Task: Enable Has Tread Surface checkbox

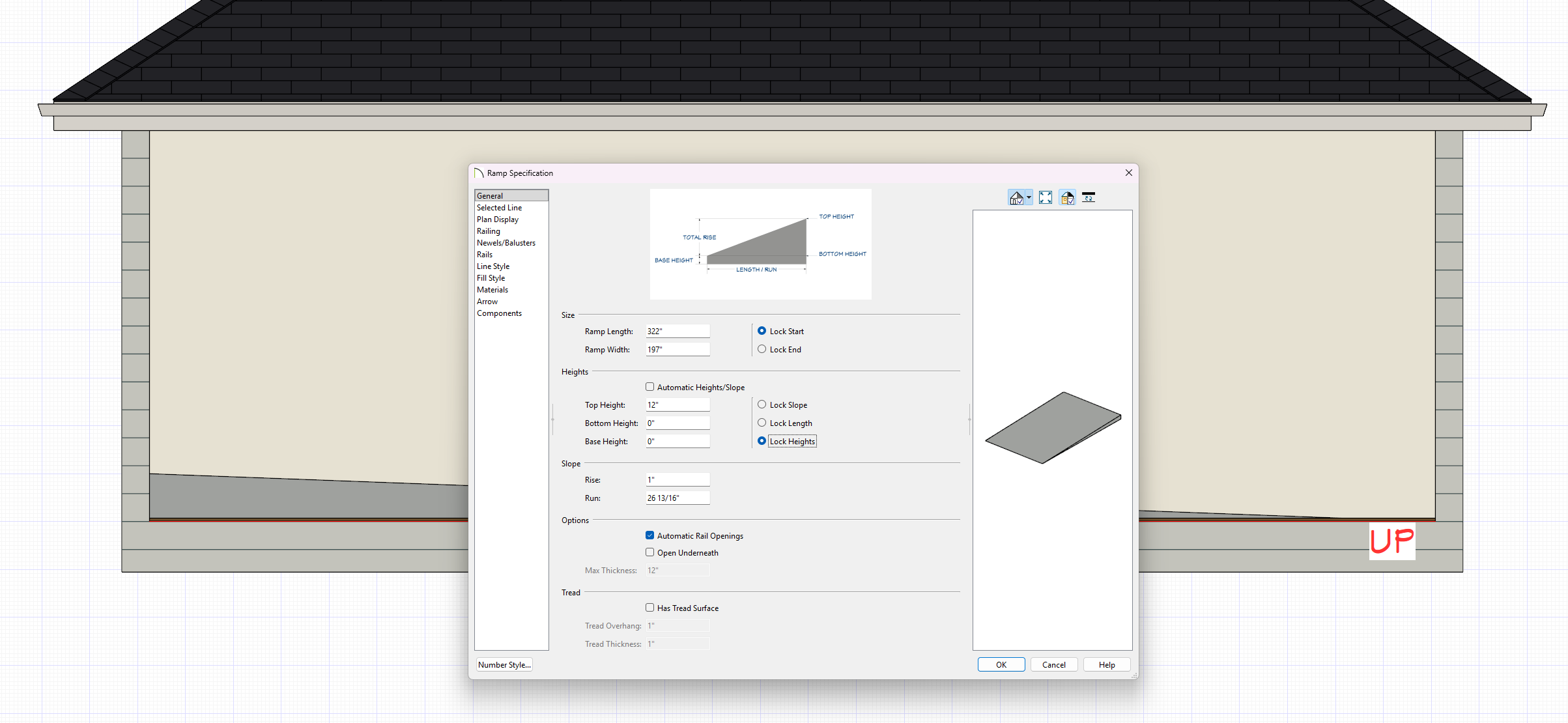Action: coord(649,608)
